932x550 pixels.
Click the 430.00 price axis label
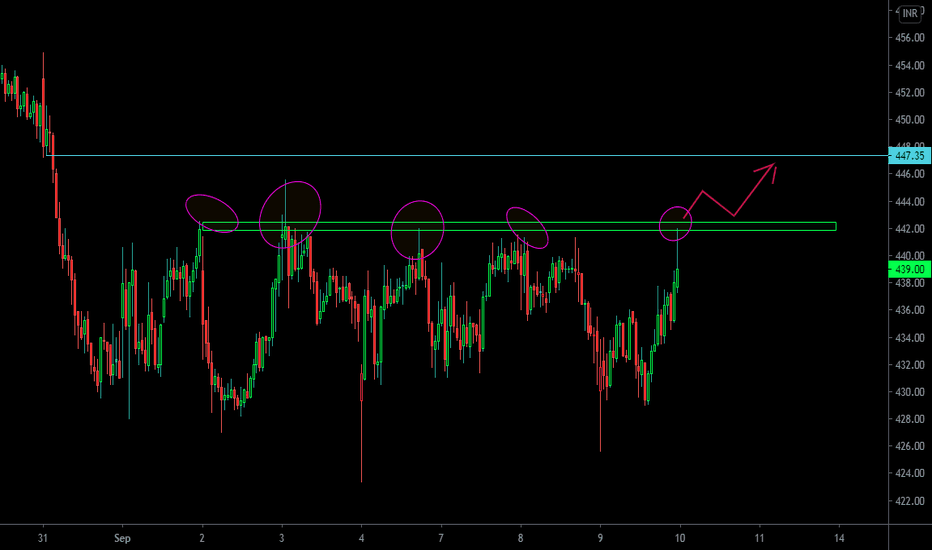[x=910, y=392]
